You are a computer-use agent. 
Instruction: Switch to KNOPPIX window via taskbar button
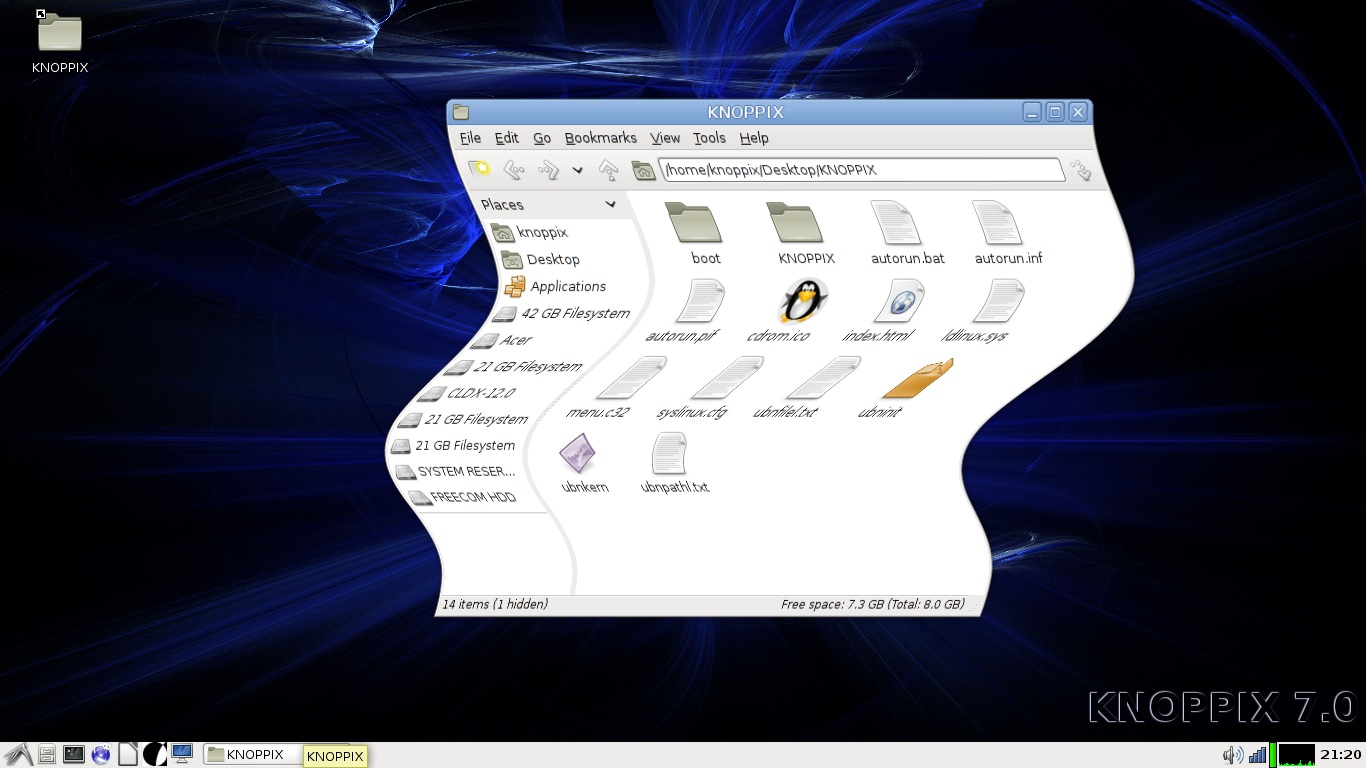(x=253, y=755)
